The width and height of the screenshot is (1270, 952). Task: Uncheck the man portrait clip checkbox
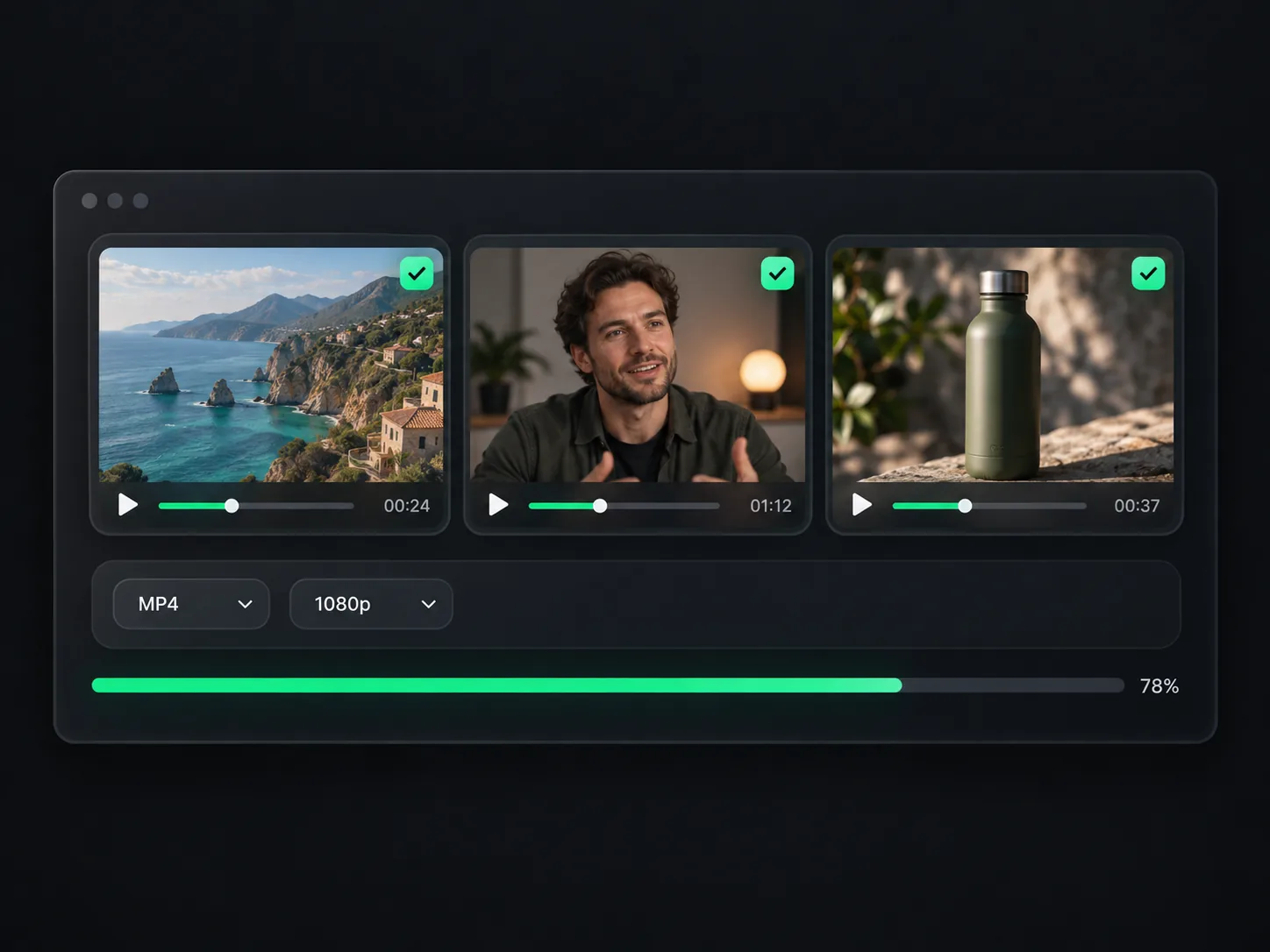tap(777, 274)
